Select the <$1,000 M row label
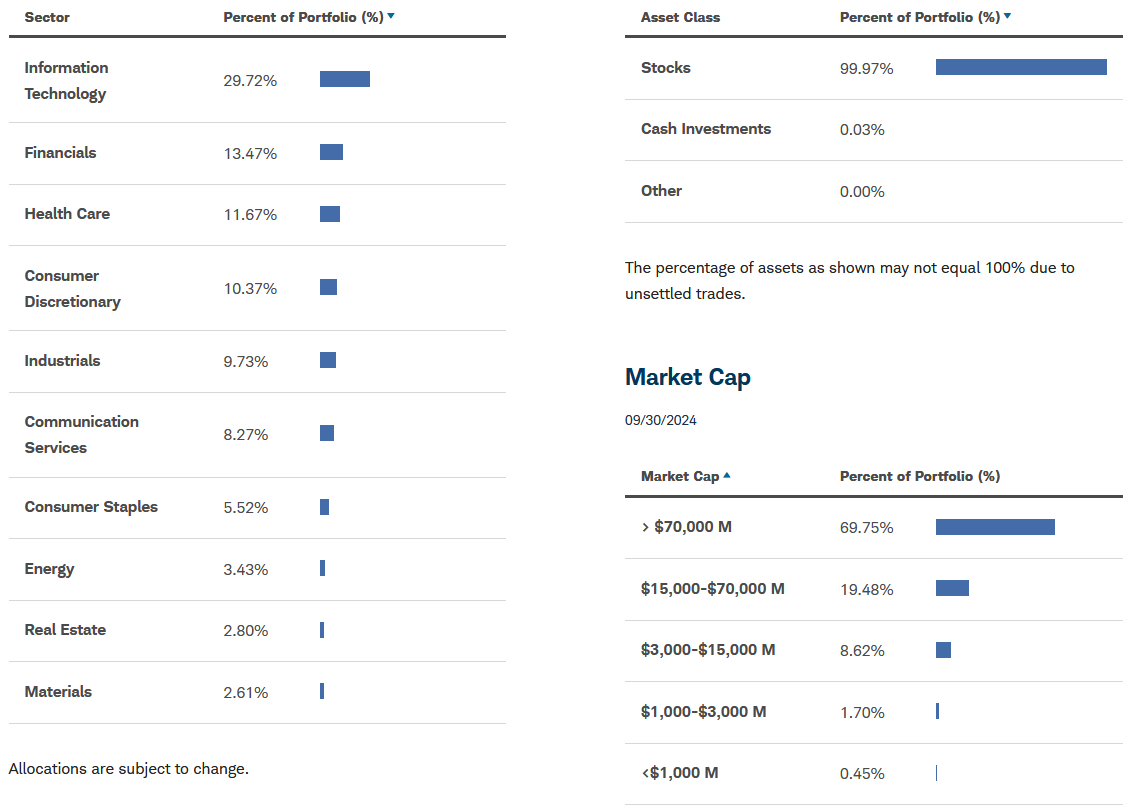This screenshot has width=1144, height=810. 679,773
